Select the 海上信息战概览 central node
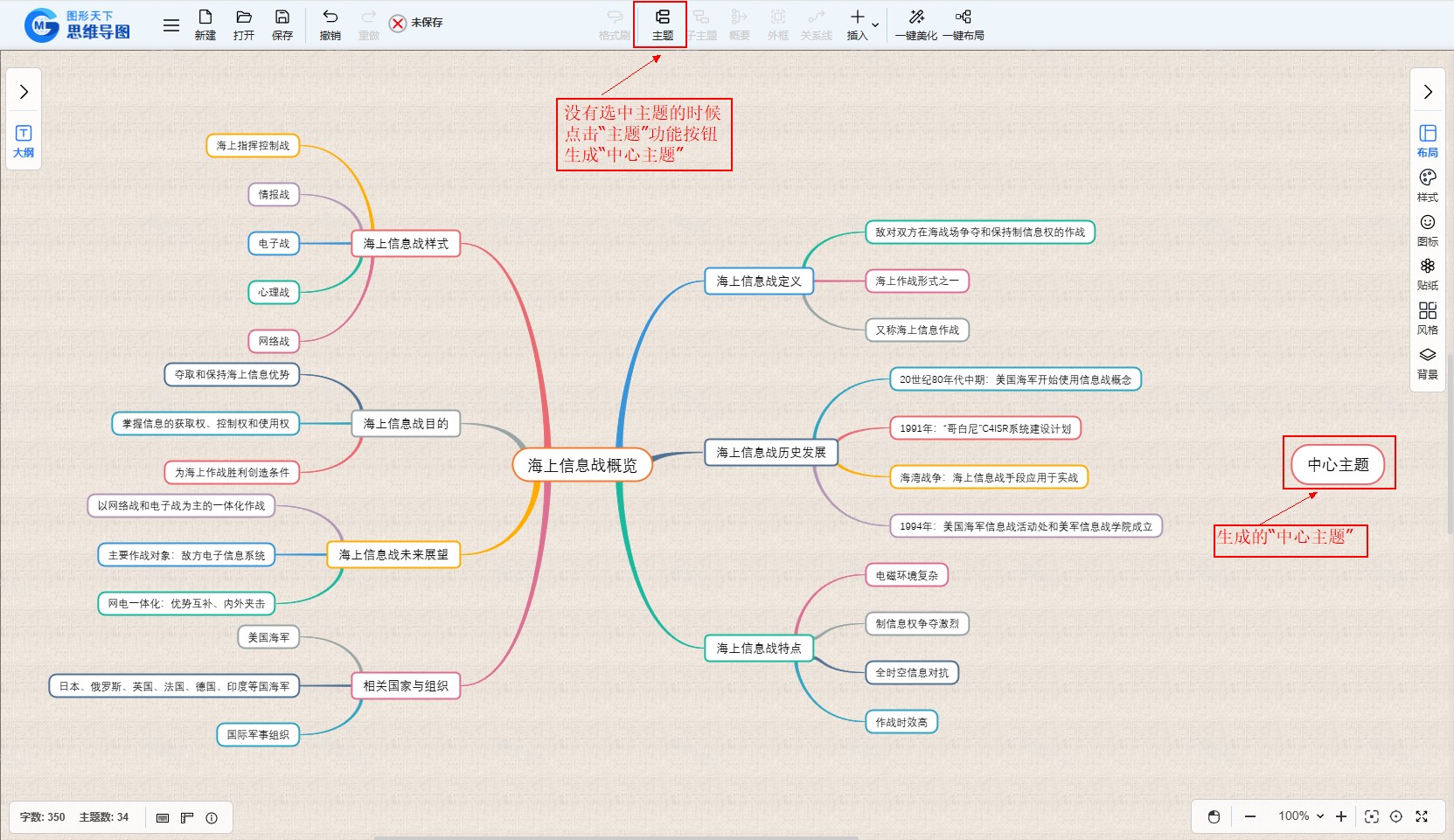Screen dimensions: 1454x840 pos(582,465)
